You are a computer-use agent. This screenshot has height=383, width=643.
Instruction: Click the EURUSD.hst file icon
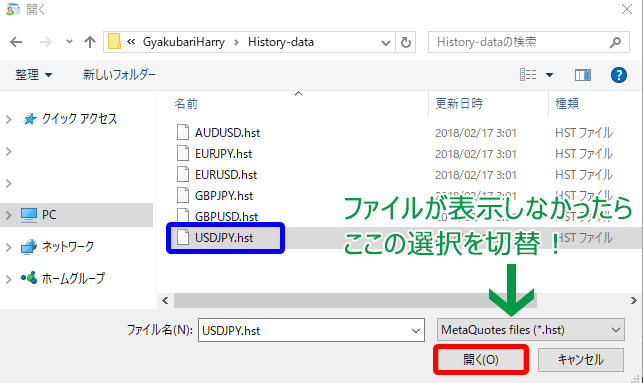183,174
